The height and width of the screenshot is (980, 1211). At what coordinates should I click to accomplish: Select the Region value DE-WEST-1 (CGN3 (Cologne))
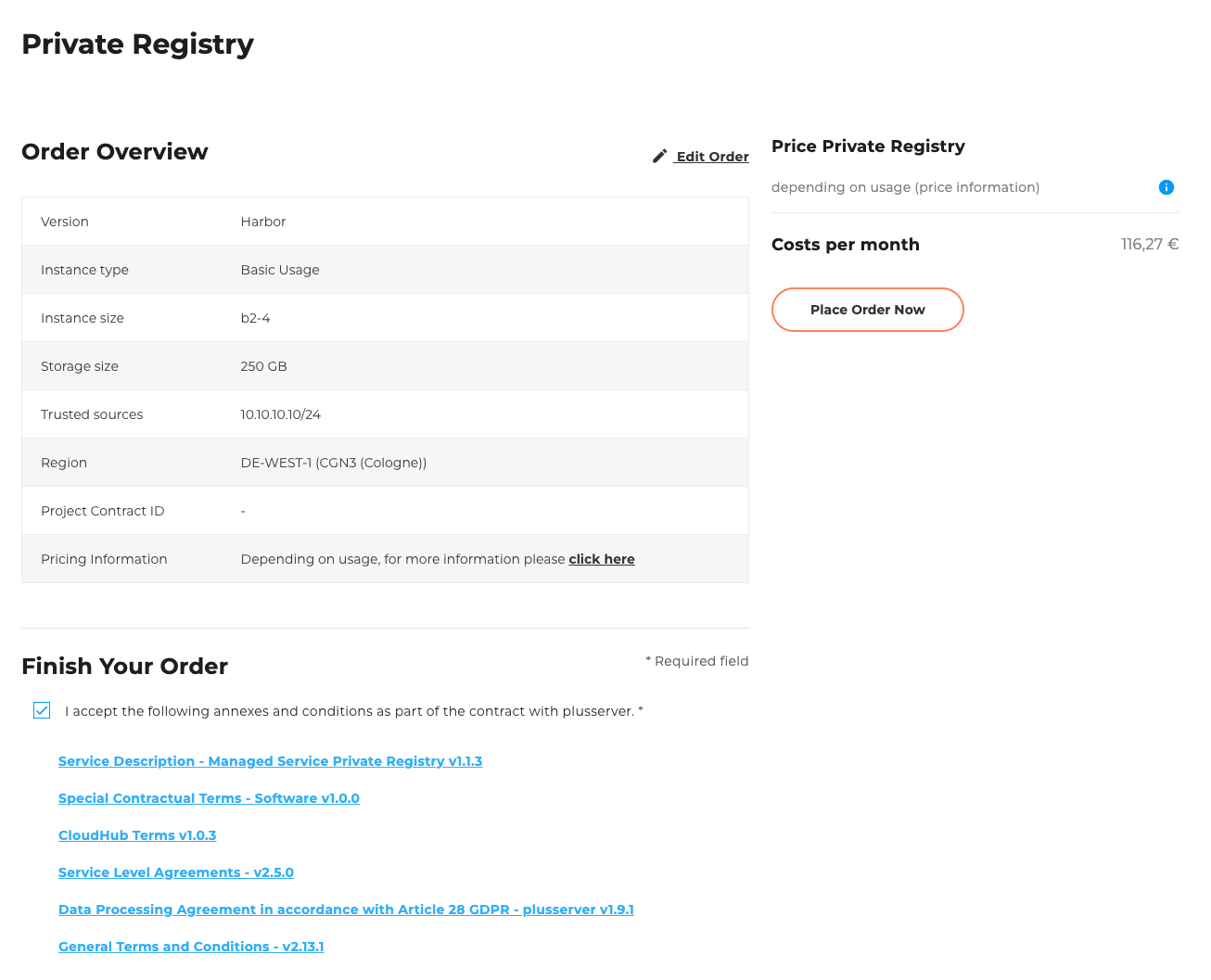[333, 463]
